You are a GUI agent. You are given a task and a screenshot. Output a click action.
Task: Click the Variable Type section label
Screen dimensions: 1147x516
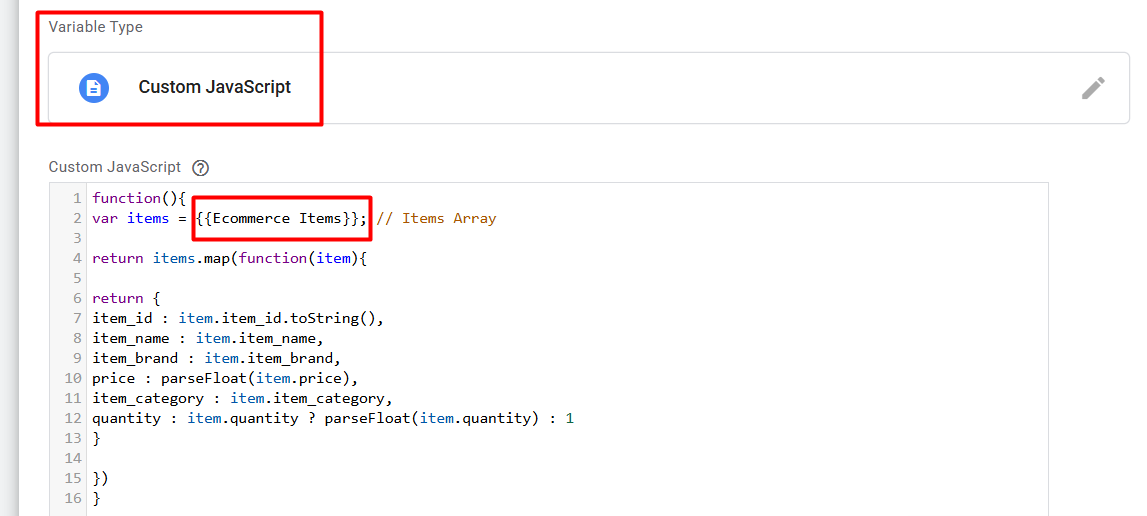click(96, 27)
